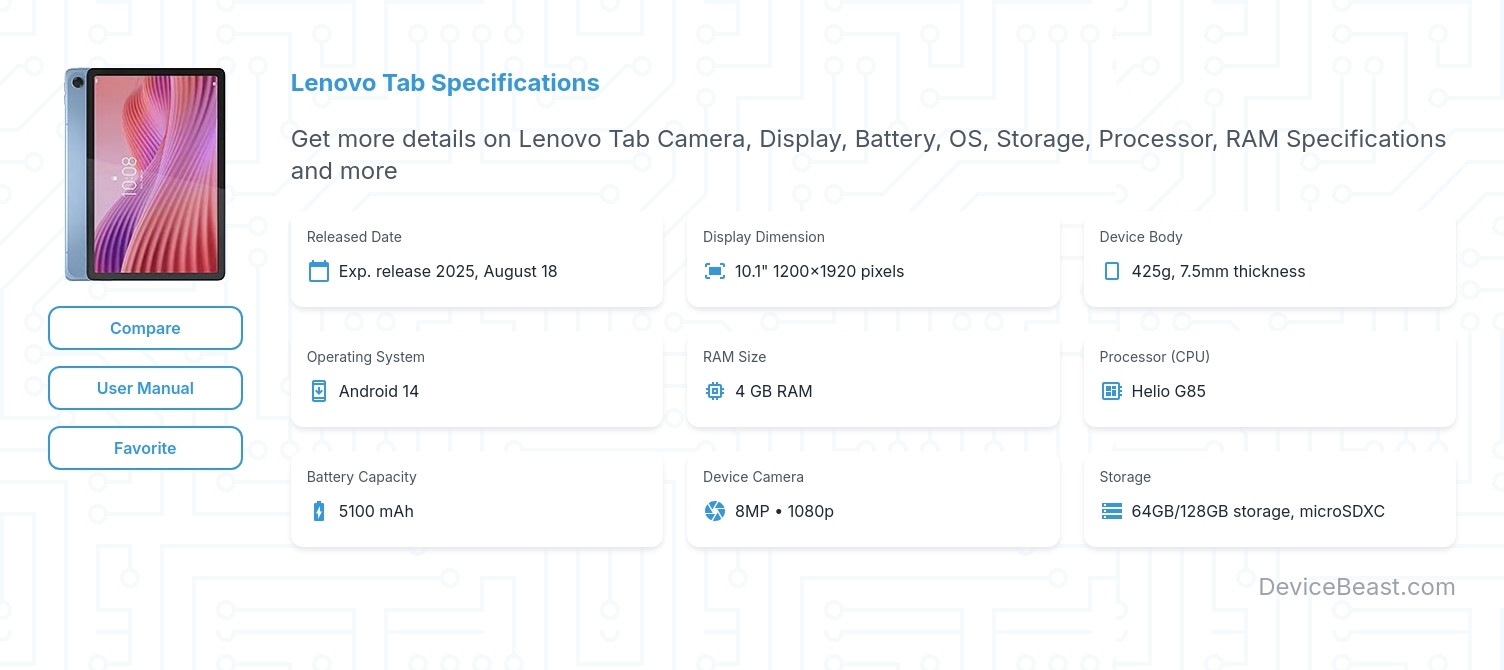Viewport: 1504px width, 670px height.
Task: Click the Lenovo Tab tablet thumbnail image
Action: 145,174
